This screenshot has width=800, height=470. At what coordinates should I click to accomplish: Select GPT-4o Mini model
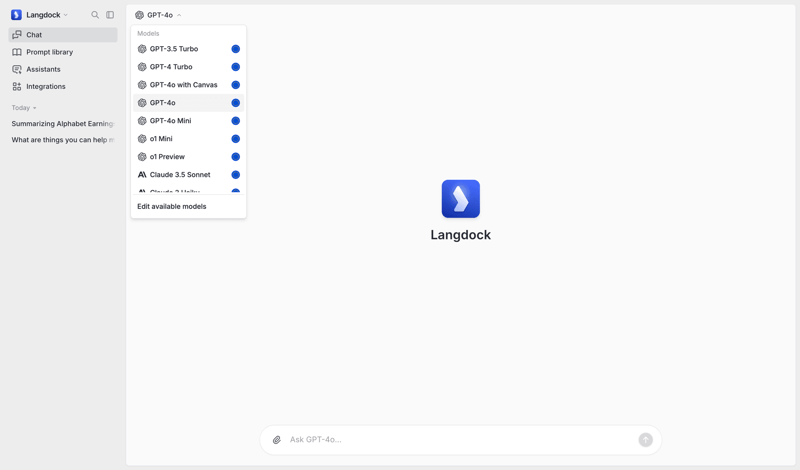[188, 121]
